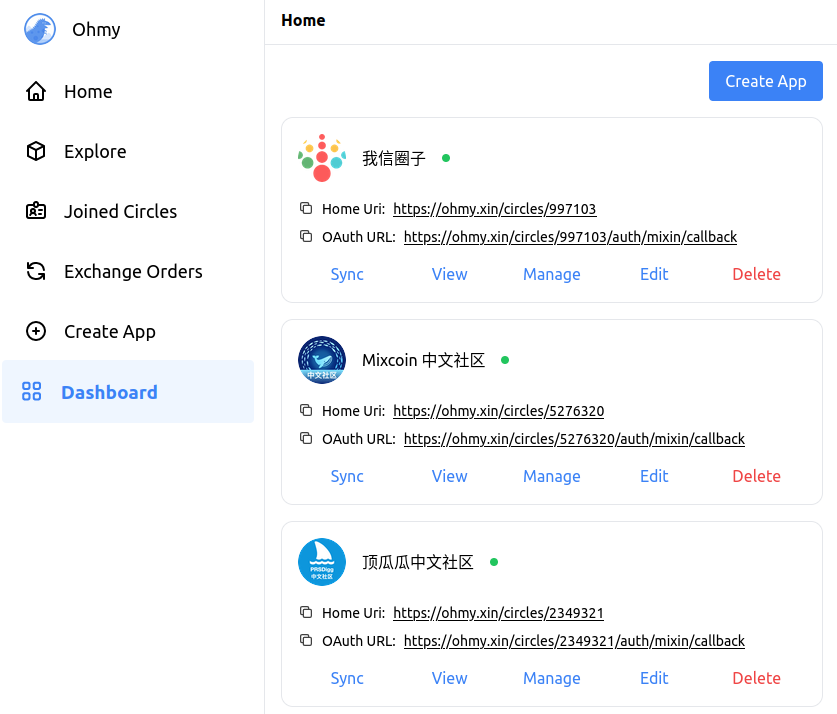
Task: Open the circles/2349321 OAuth callback link
Action: 574,641
